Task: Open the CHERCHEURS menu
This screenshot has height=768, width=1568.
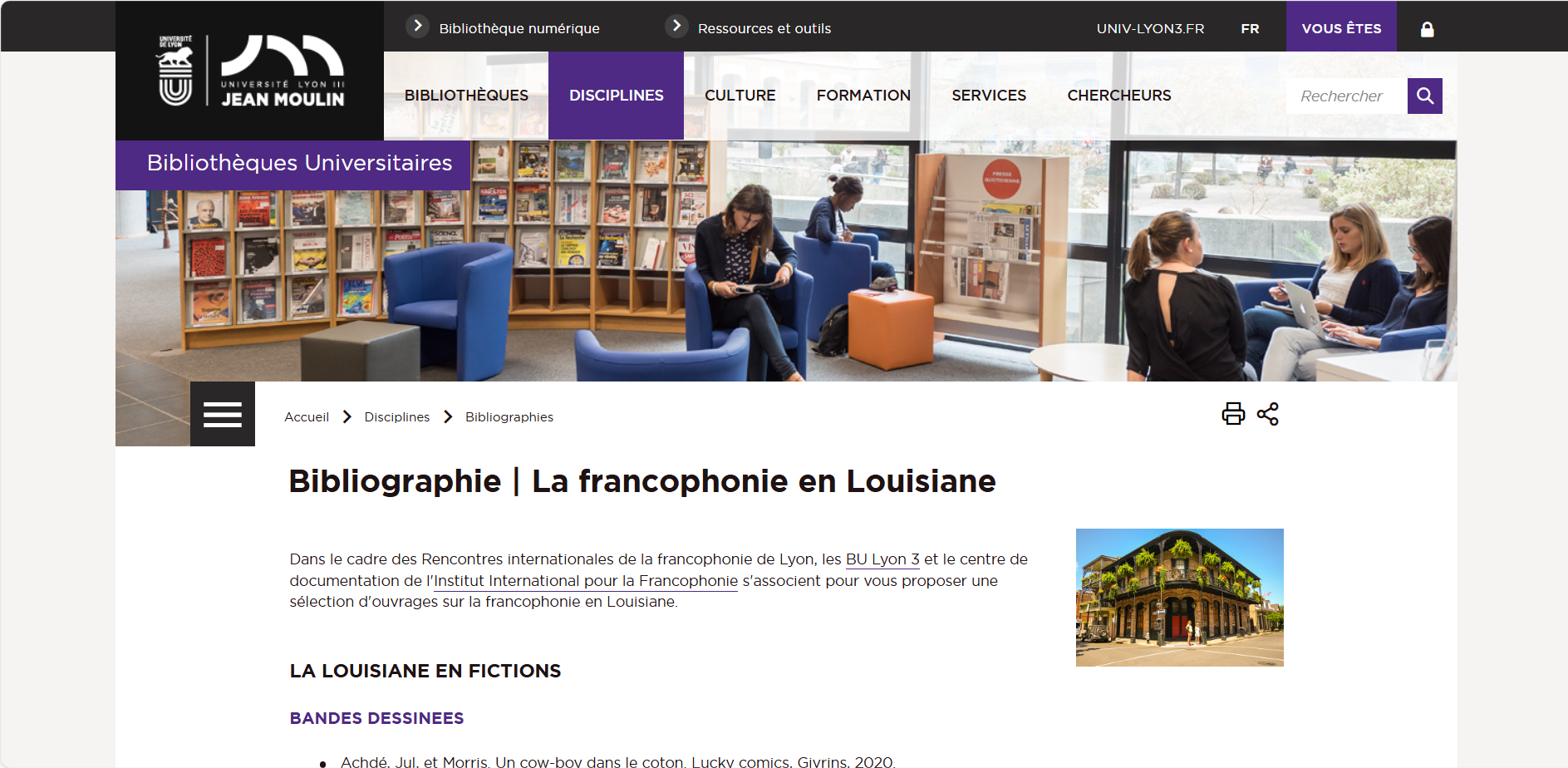Action: [1118, 96]
